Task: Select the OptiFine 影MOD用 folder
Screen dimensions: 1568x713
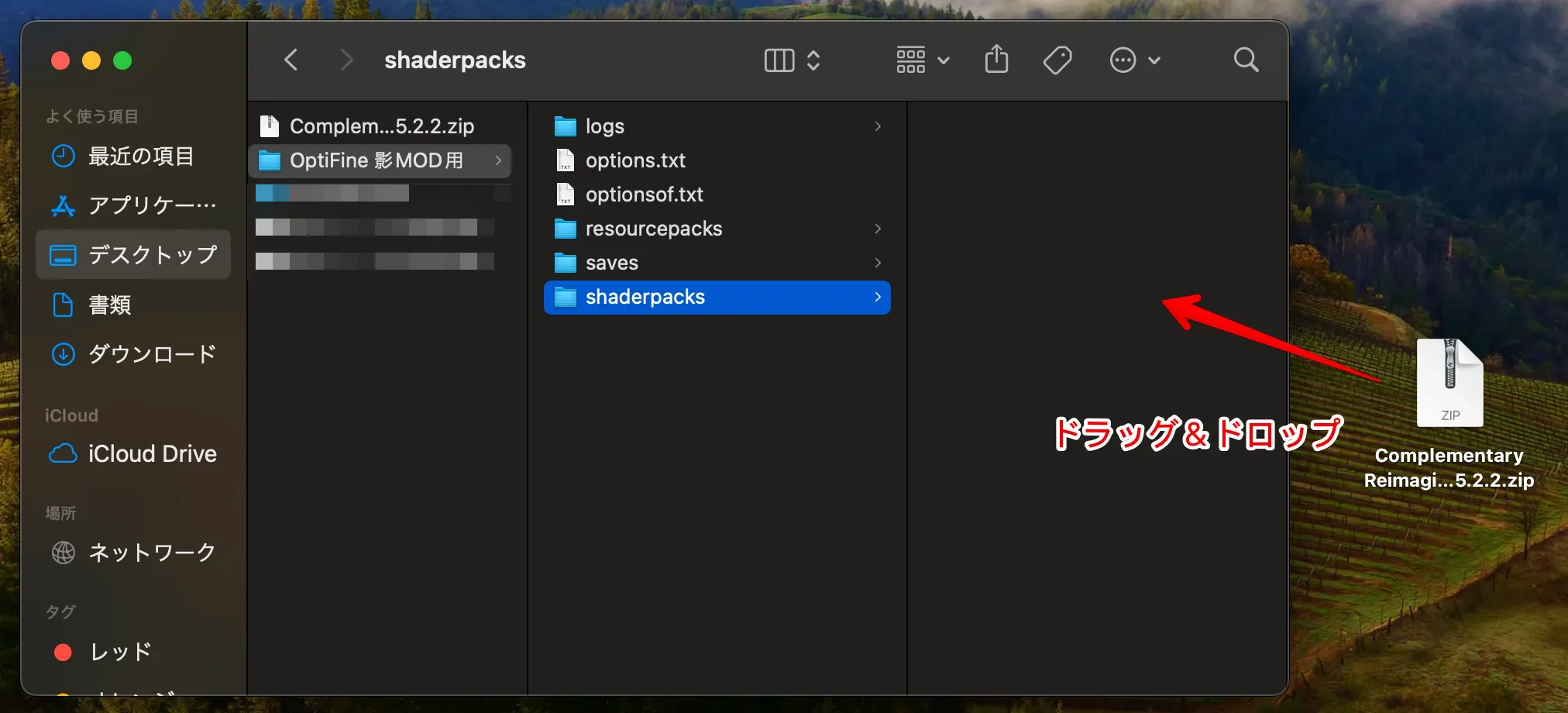Action: pyautogui.click(x=380, y=160)
